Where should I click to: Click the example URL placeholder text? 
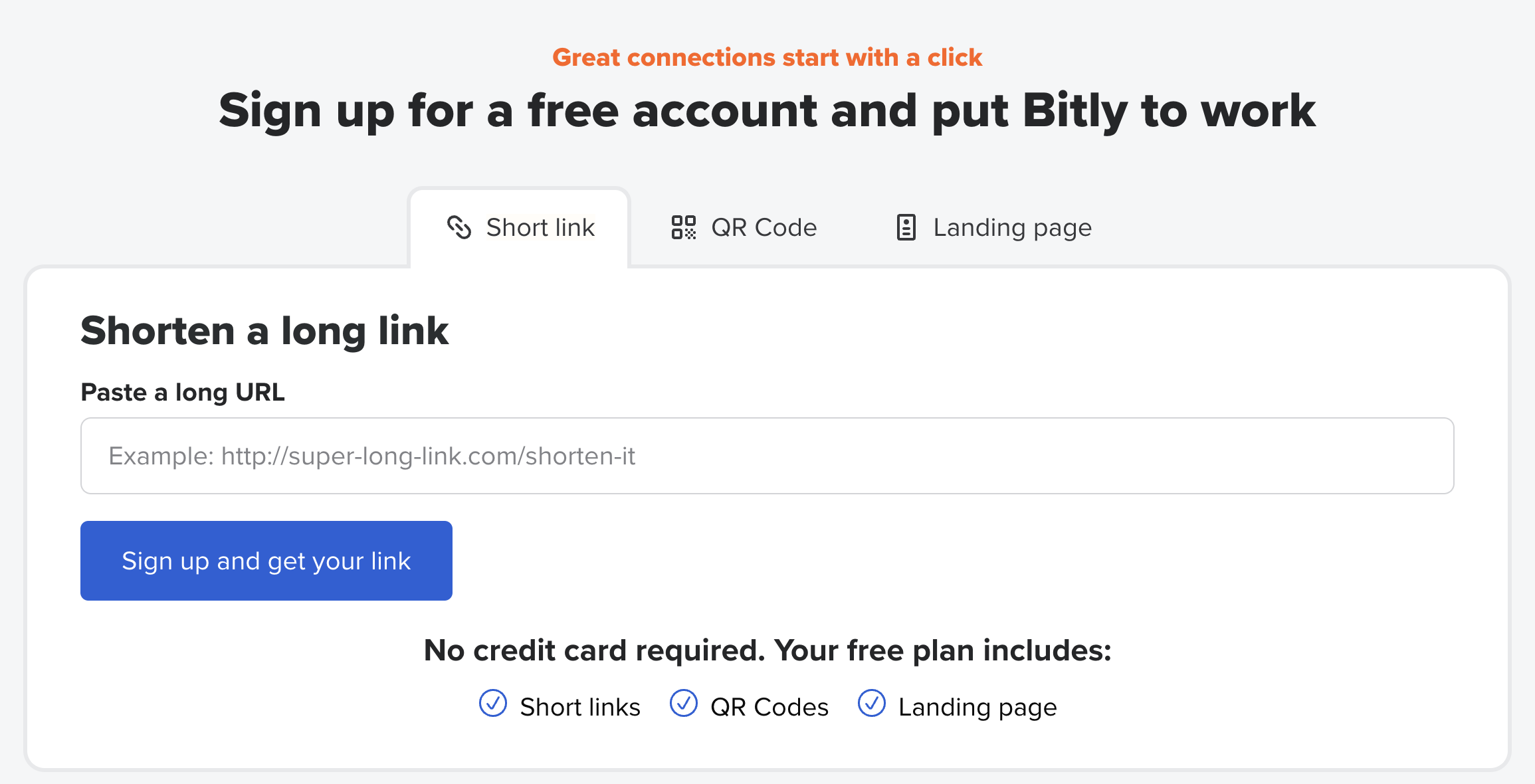372,456
